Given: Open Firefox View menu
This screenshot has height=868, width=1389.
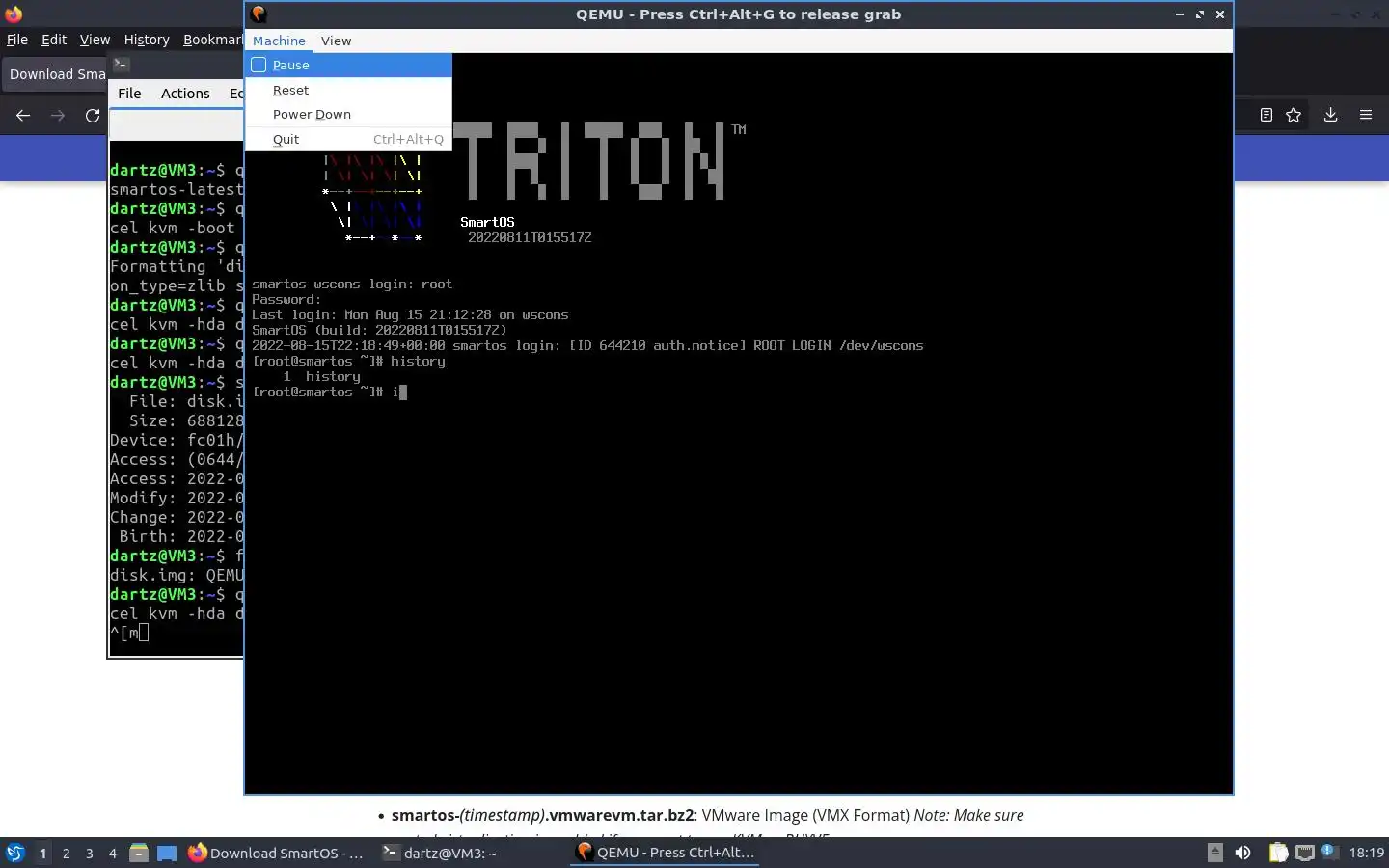Looking at the screenshot, I should pos(95,40).
